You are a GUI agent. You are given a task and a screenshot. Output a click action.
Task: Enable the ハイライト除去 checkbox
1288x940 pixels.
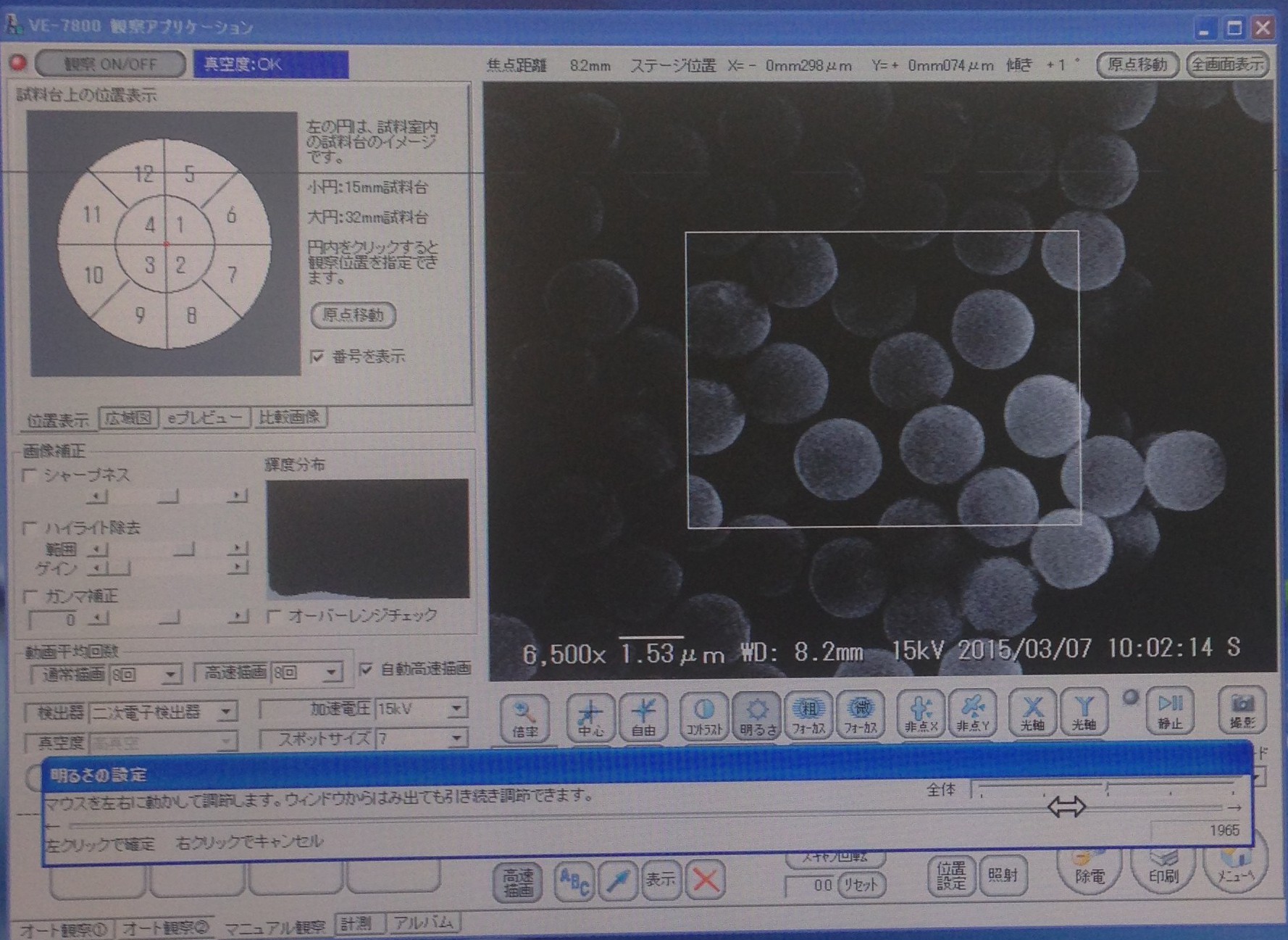[30, 528]
